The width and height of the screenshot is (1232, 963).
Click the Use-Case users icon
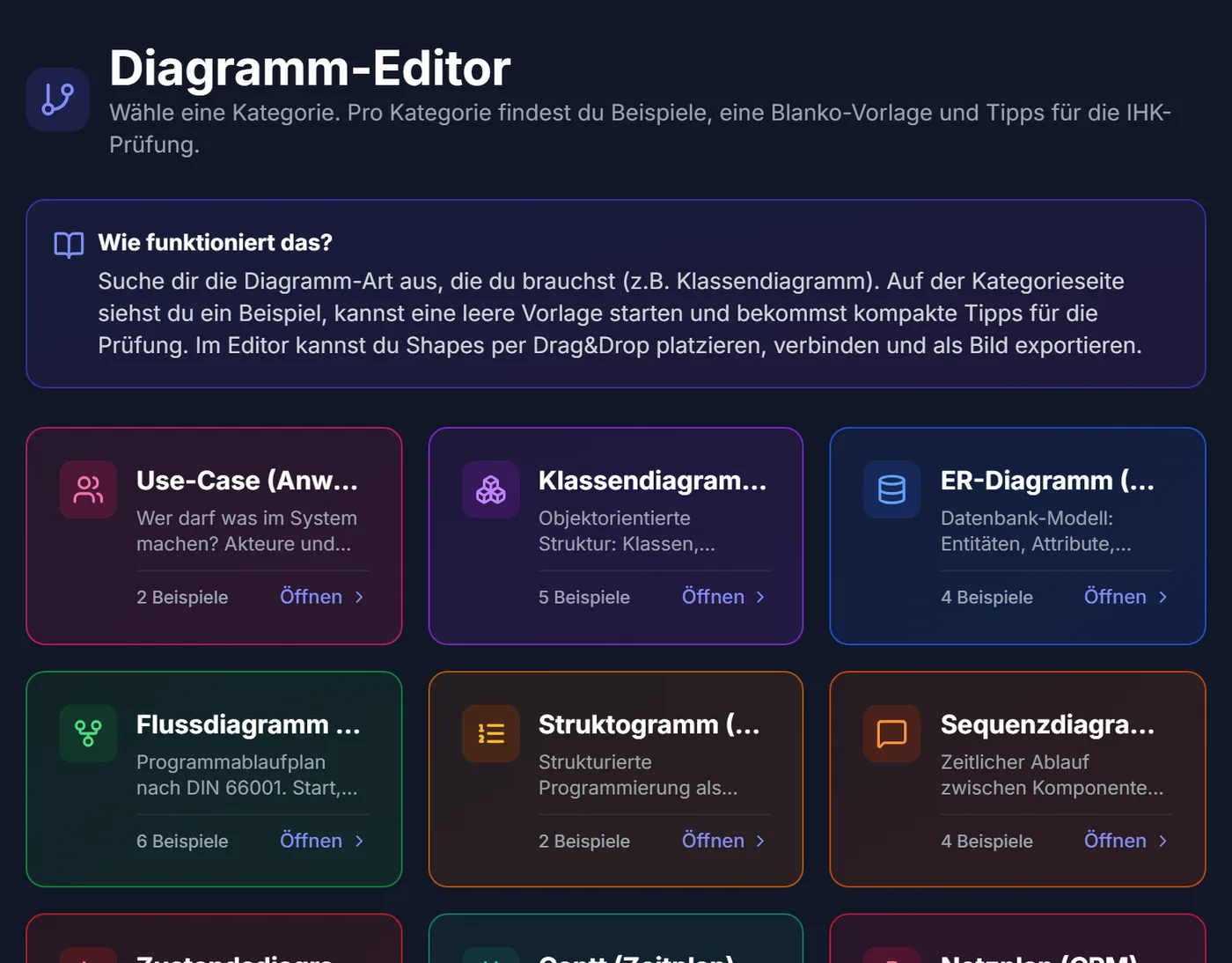88,489
